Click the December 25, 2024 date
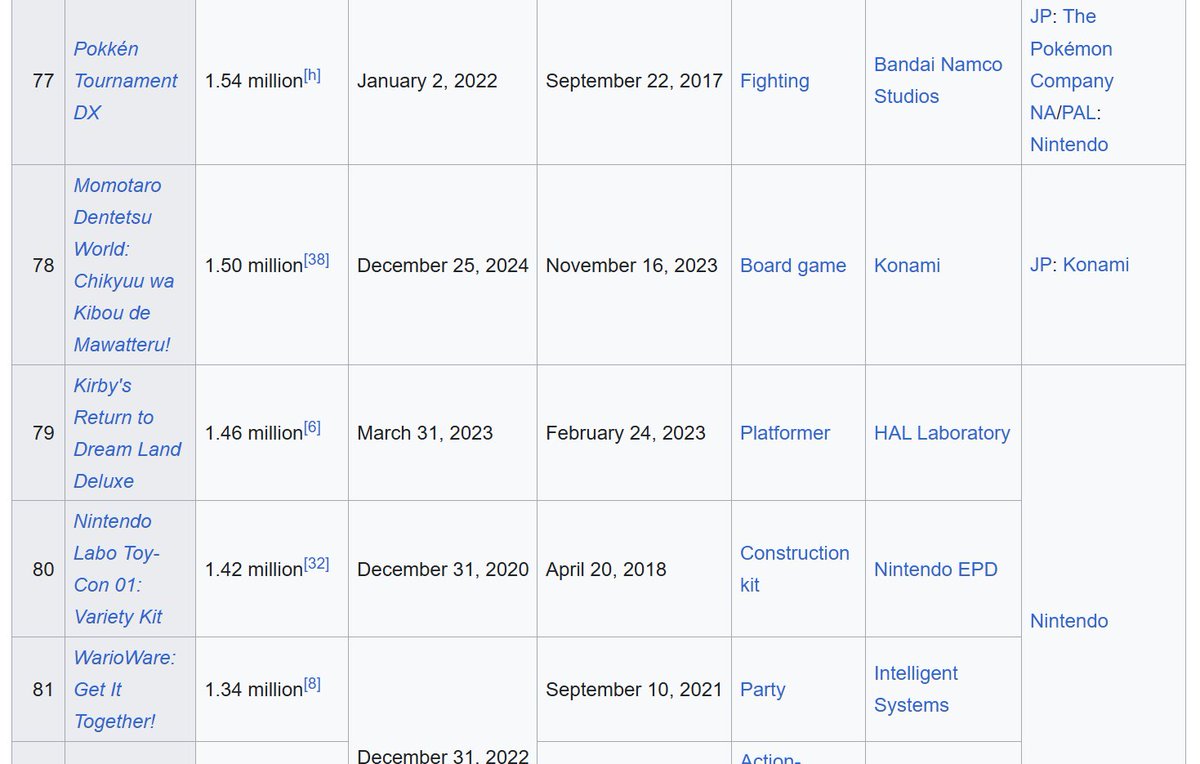1200x764 pixels. click(443, 266)
